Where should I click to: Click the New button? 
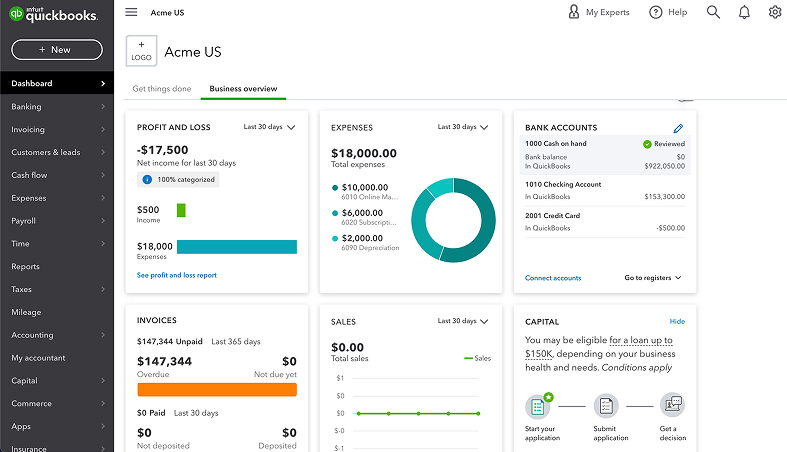pos(57,50)
